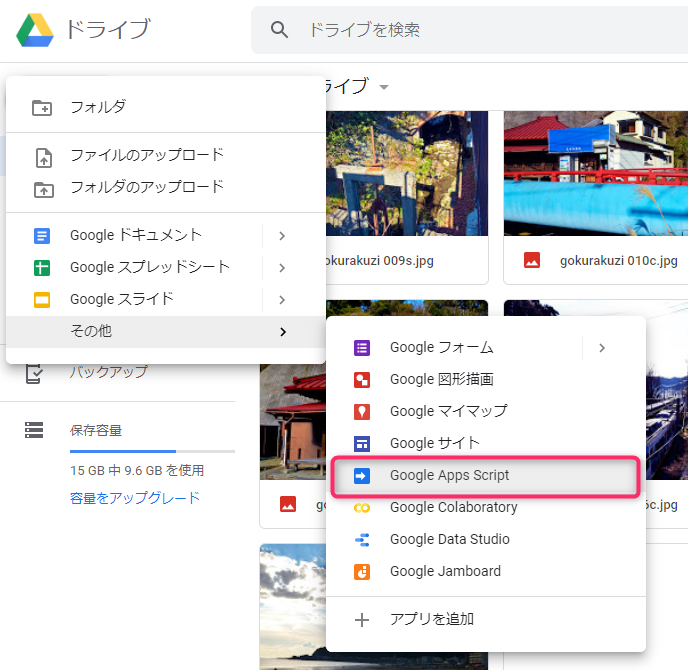This screenshot has width=688, height=670.
Task: Select Google スプレッドシート from the menu
Action: pyautogui.click(x=134, y=268)
